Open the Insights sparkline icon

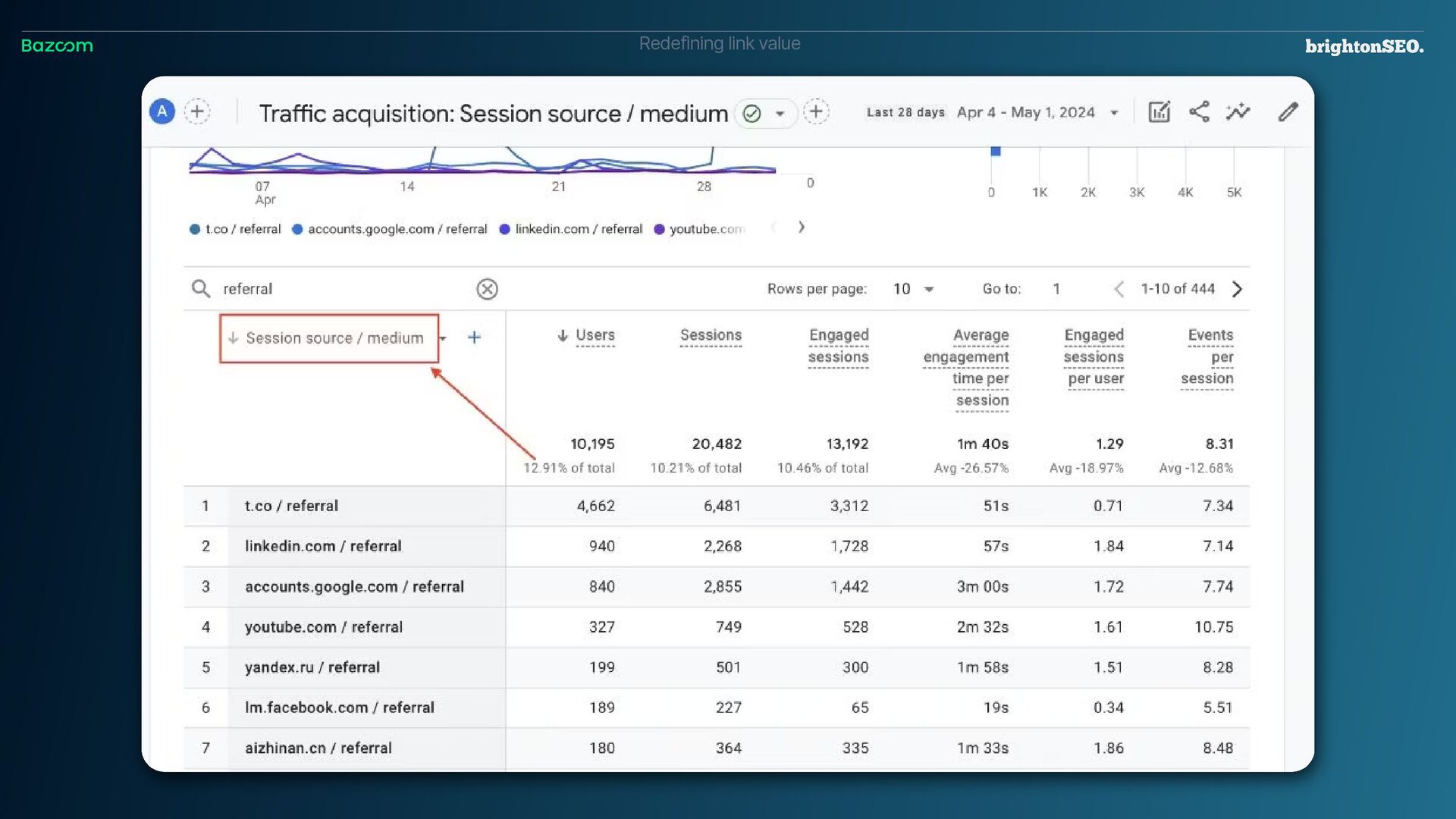pyautogui.click(x=1238, y=112)
